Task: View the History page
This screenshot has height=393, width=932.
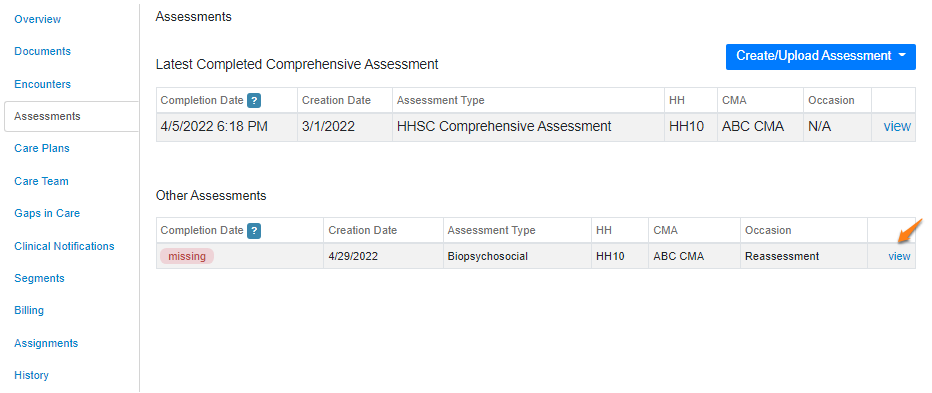Action: [32, 375]
